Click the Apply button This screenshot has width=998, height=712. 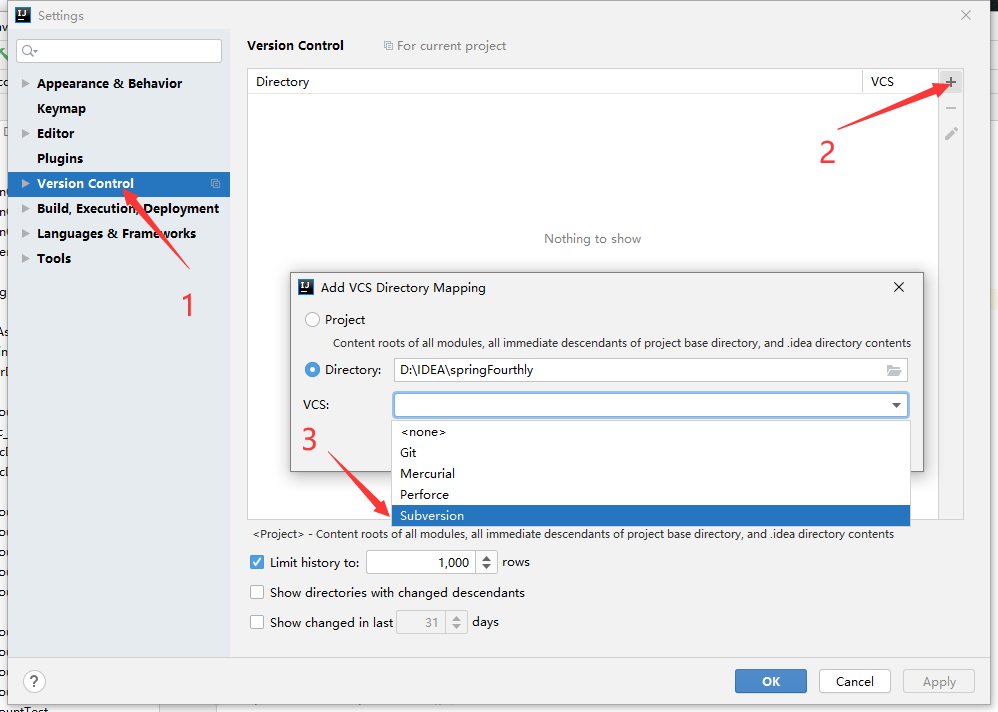pos(939,681)
